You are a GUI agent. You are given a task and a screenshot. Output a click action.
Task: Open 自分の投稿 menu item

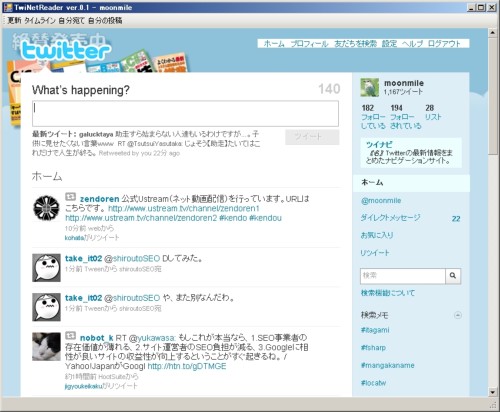coord(105,21)
